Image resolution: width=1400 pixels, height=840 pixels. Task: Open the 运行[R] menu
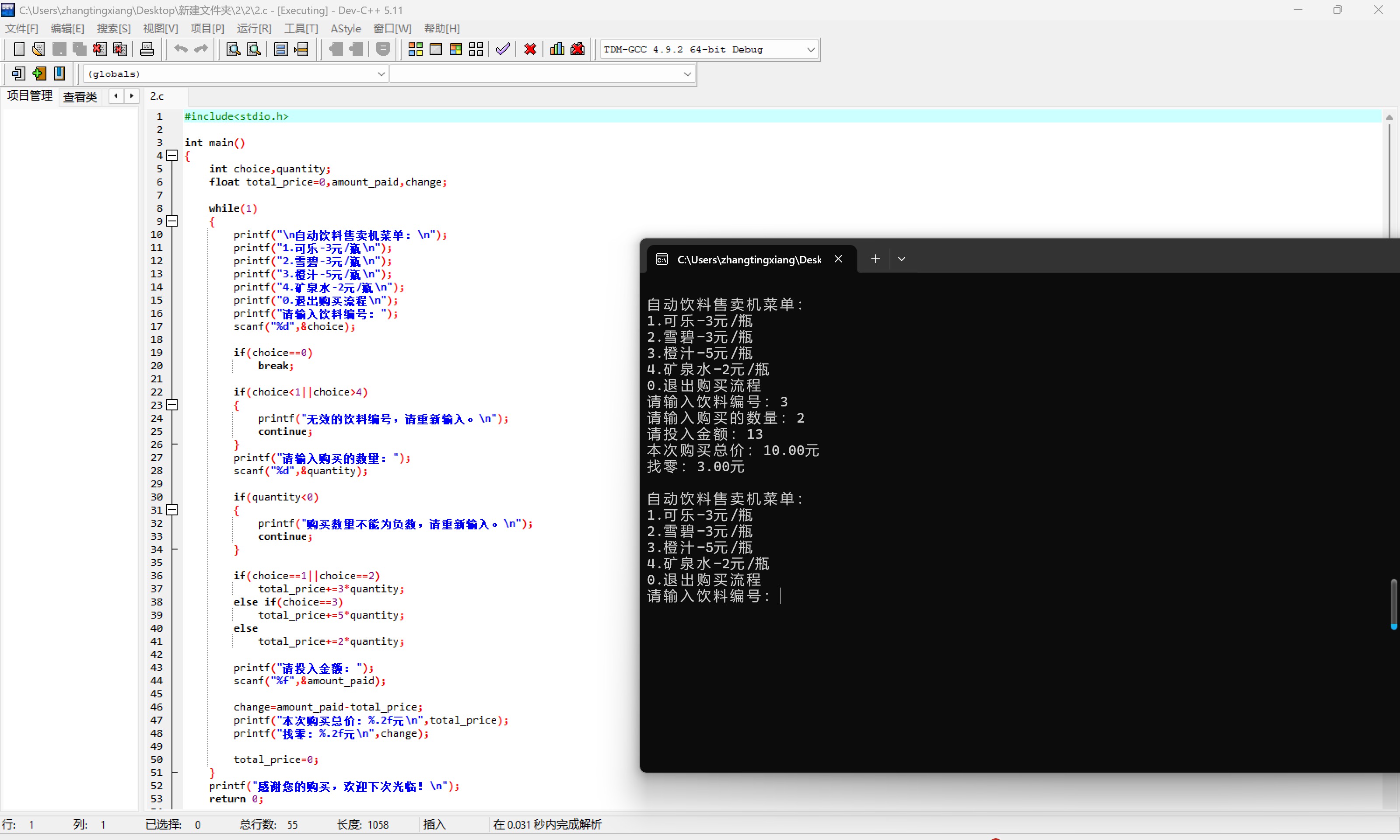pyautogui.click(x=253, y=28)
